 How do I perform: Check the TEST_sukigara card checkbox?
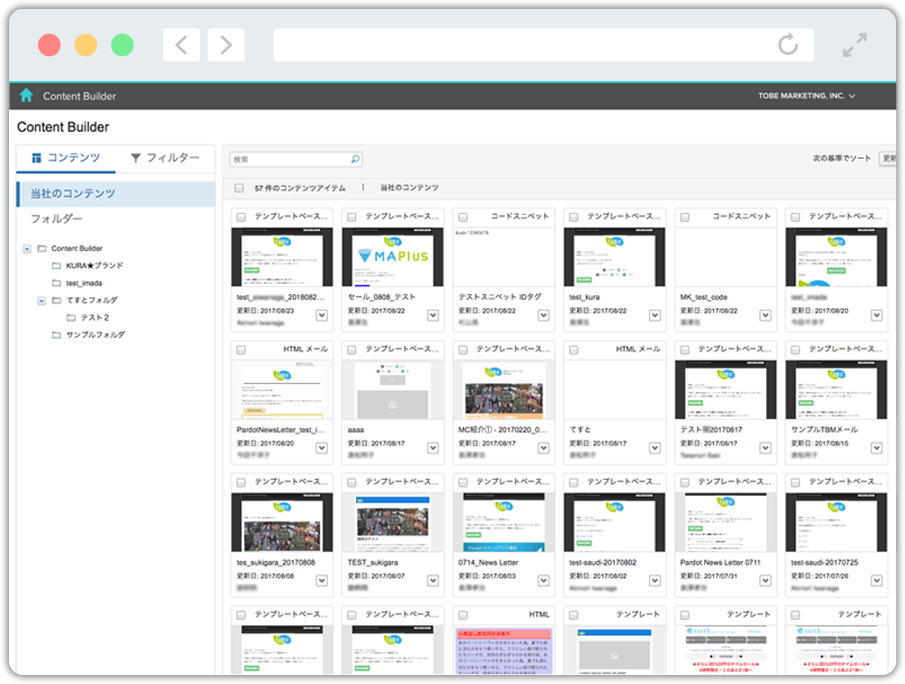(351, 483)
